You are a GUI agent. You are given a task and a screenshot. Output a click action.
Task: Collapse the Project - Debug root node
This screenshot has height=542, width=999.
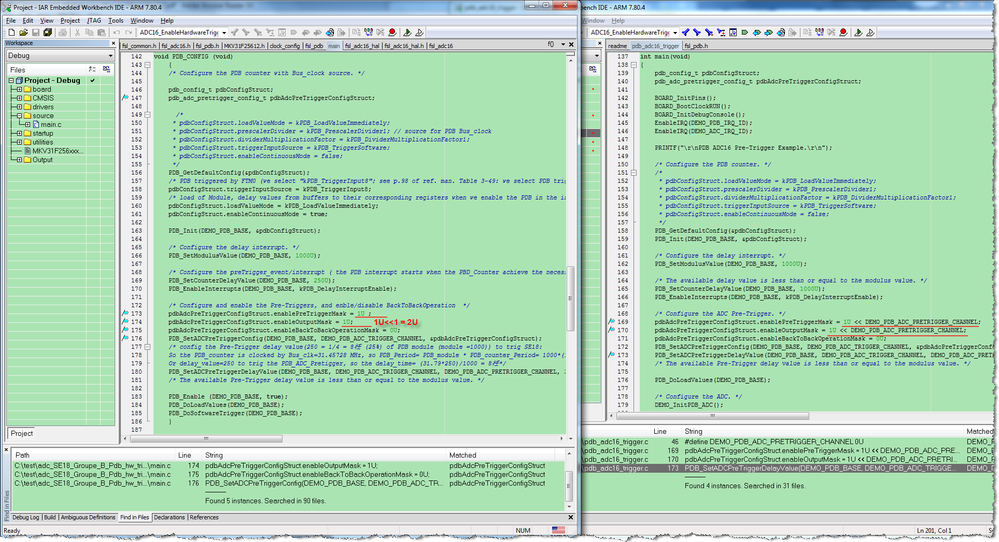point(11,81)
